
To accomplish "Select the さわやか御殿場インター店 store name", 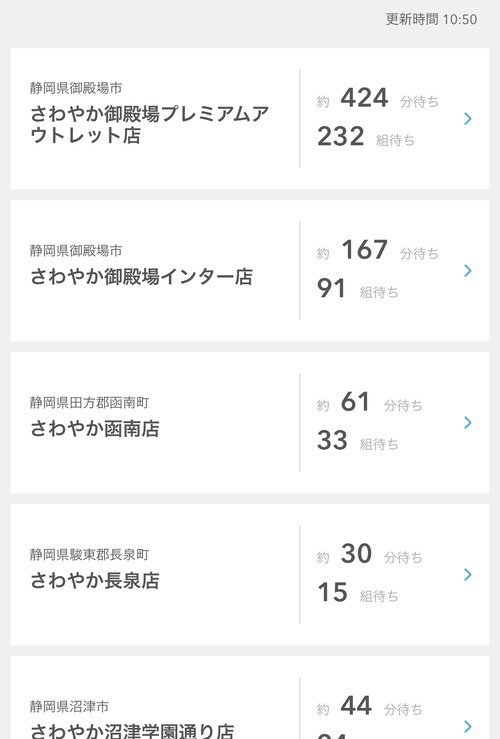I will point(141,277).
